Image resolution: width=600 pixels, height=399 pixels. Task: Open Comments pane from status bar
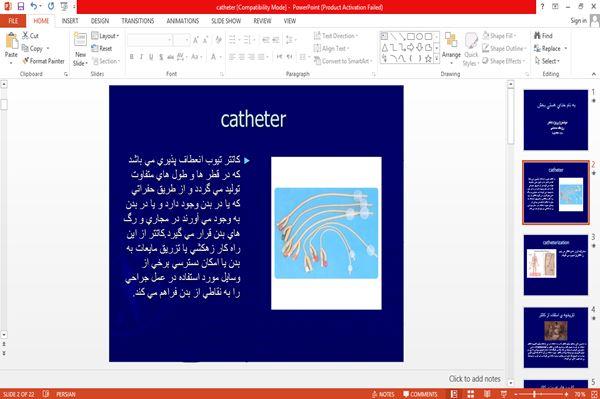[x=420, y=394]
